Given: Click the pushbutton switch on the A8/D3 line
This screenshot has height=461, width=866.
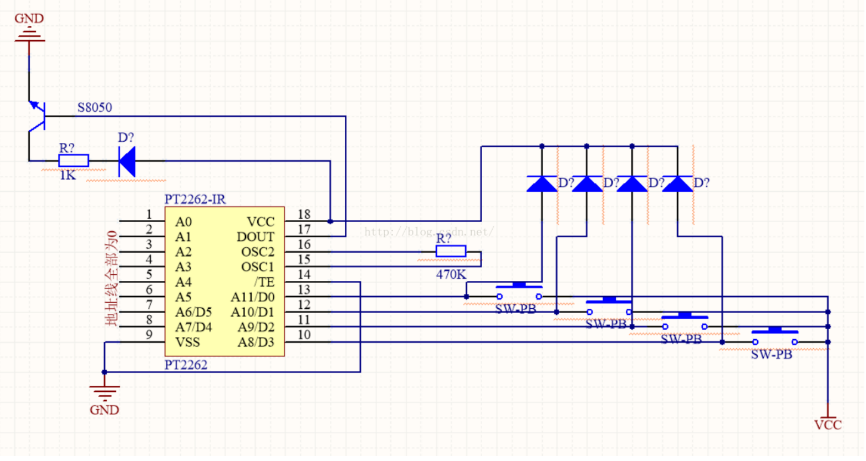Looking at the screenshot, I should pyautogui.click(x=775, y=336).
